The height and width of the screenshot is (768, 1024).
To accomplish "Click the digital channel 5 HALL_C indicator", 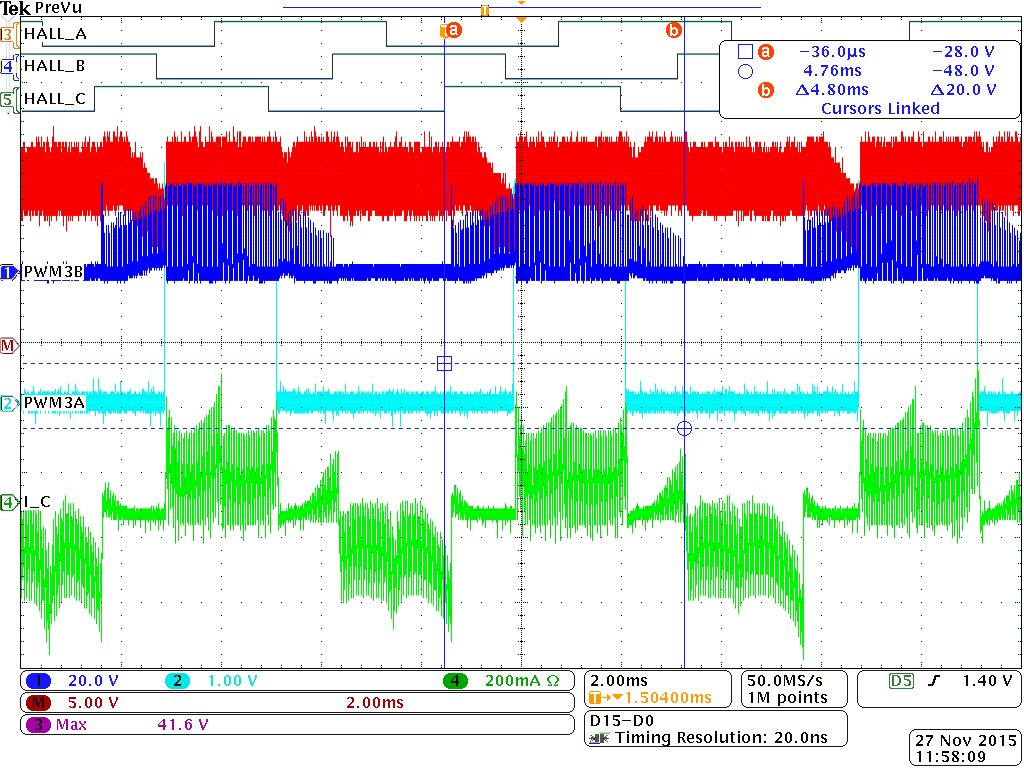I will click(x=8, y=99).
